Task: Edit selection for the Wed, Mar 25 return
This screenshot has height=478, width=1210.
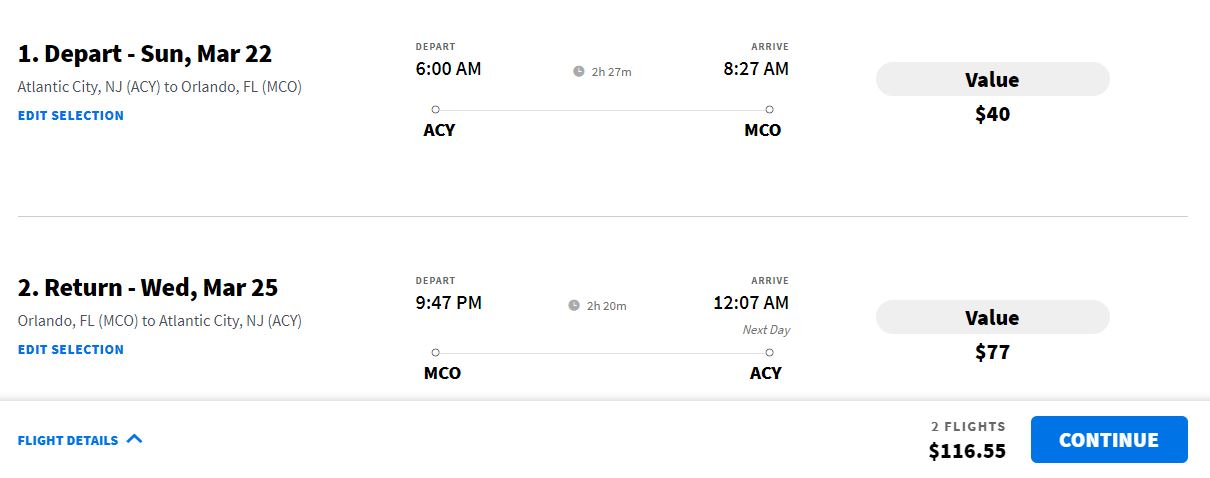Action: coord(71,349)
